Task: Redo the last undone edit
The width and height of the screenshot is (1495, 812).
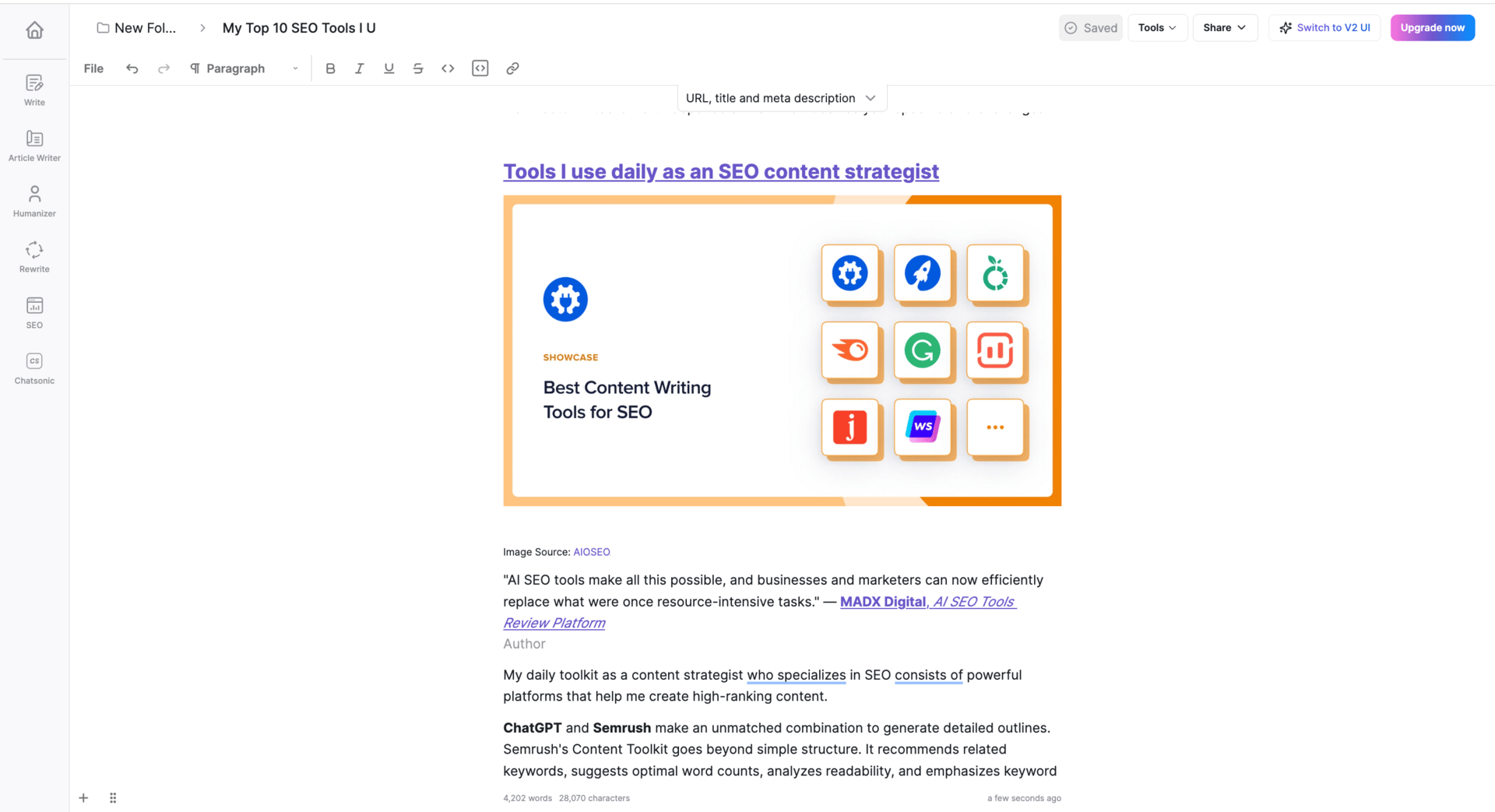Action: 164,69
